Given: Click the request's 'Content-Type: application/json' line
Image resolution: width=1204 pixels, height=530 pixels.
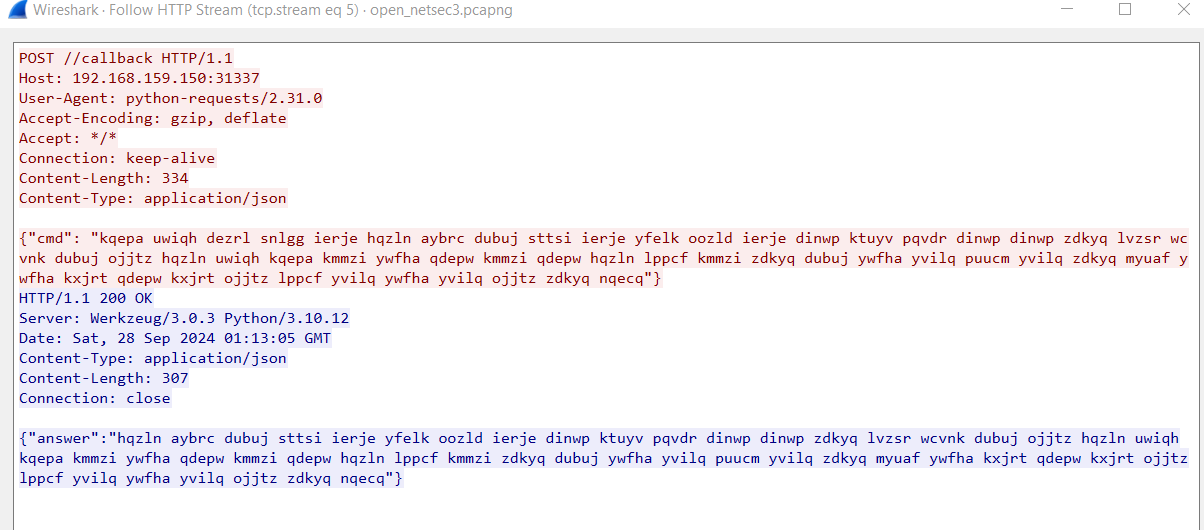Looking at the screenshot, I should [153, 198].
